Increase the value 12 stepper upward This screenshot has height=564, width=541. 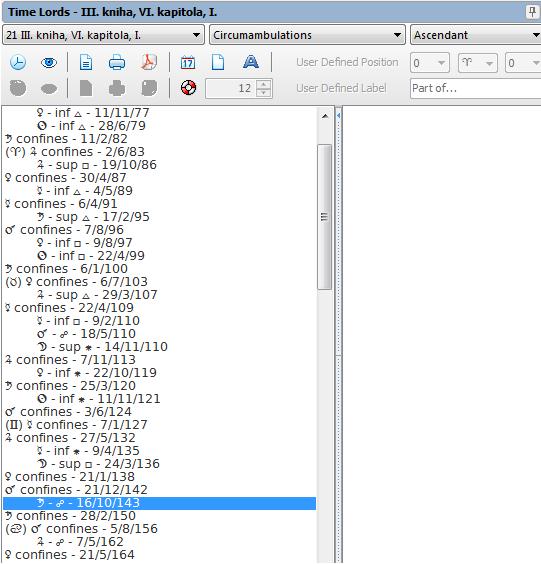(264, 84)
